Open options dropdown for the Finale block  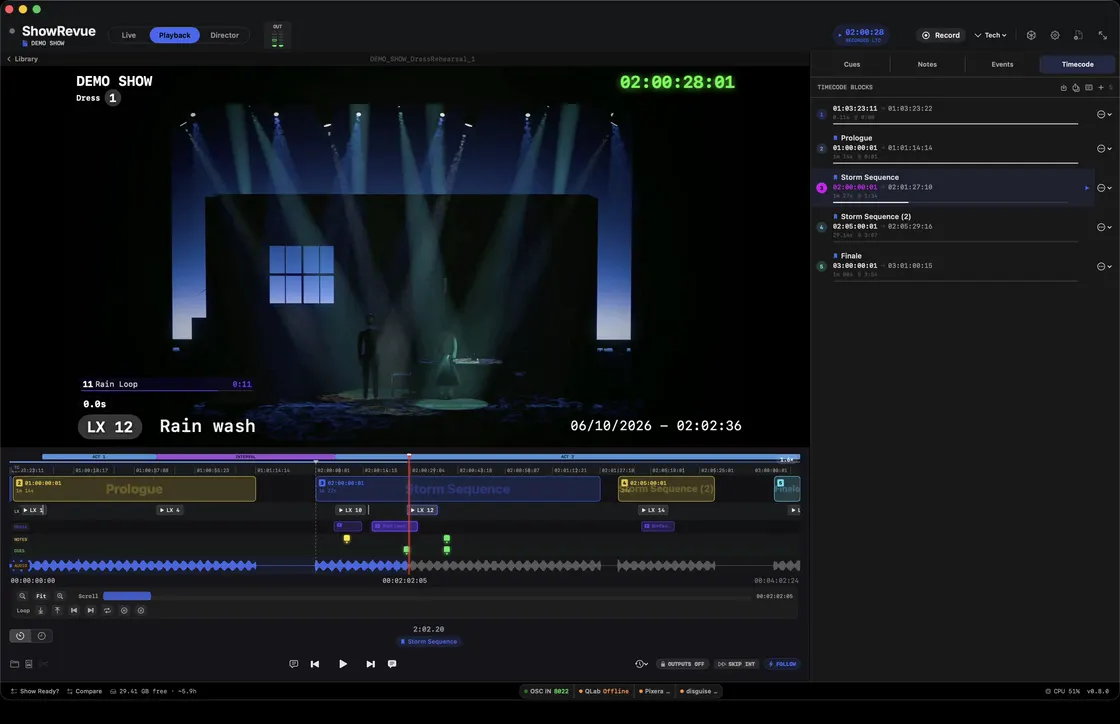[x=1104, y=266]
